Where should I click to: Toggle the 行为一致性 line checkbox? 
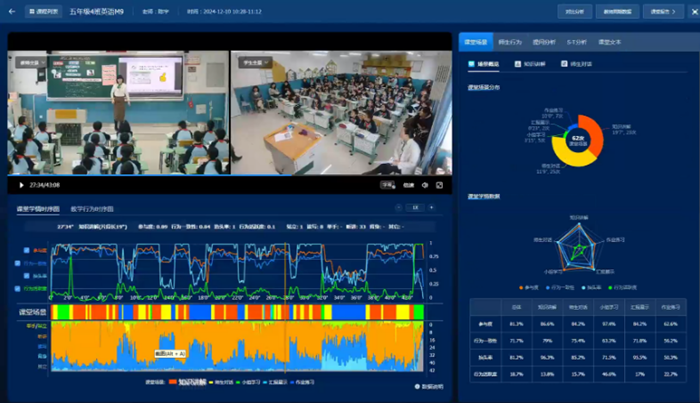27,263
